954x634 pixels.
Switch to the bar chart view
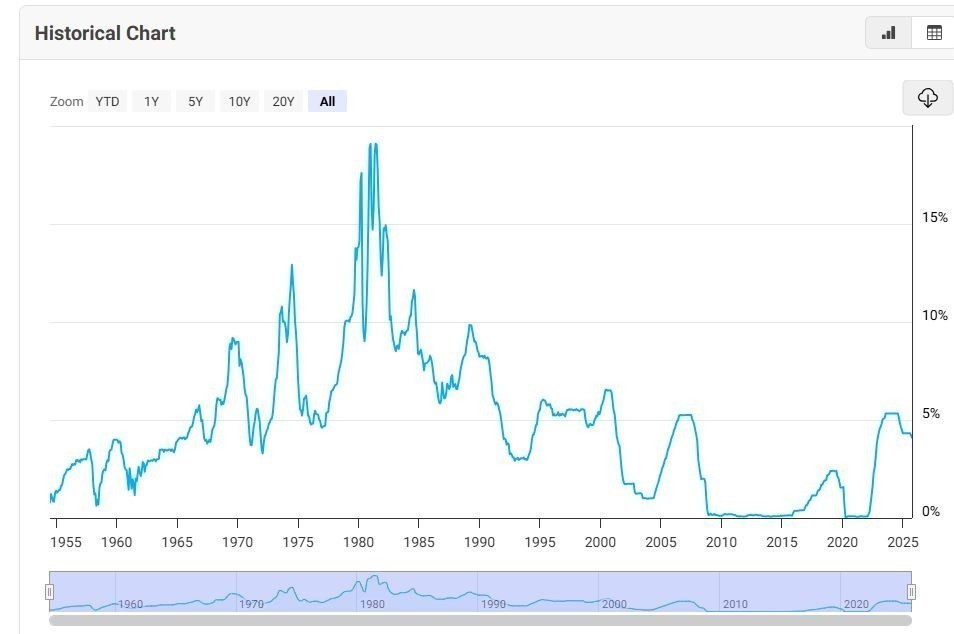[888, 33]
